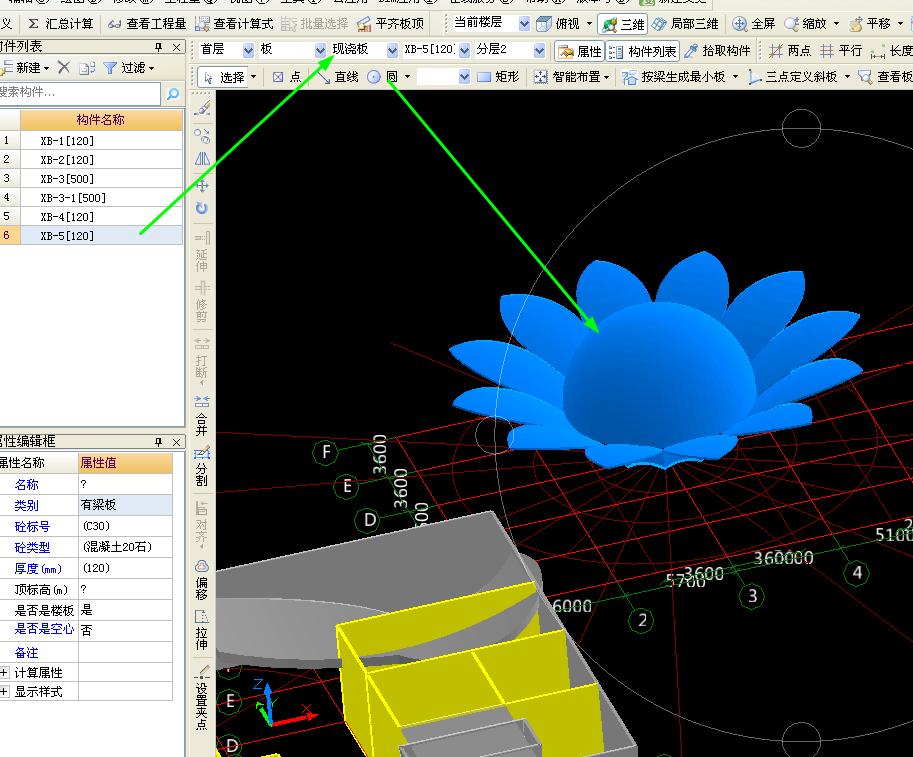Toggle the 属性 (properties) panel button

coord(580,51)
